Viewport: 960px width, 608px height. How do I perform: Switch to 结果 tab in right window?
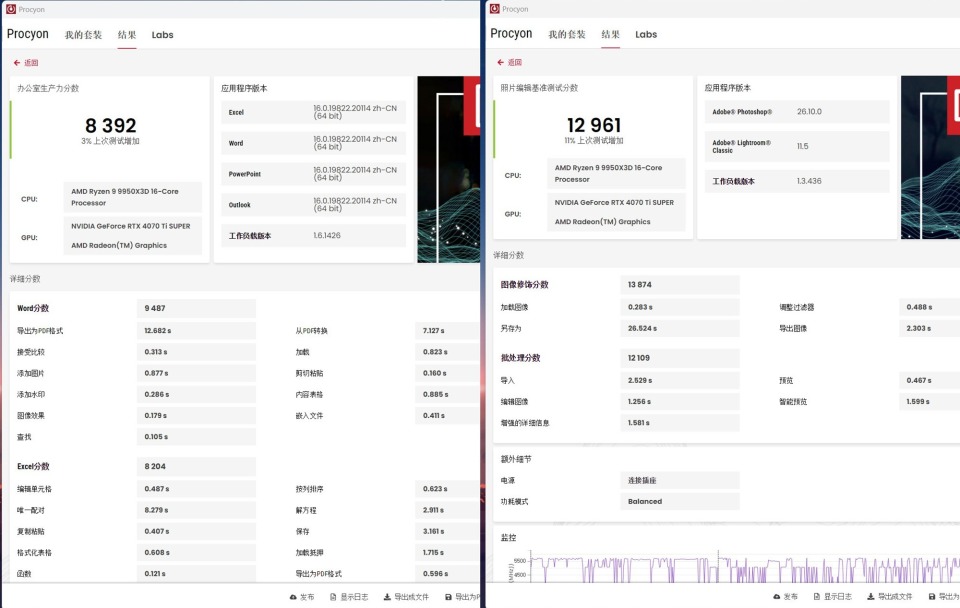click(610, 34)
